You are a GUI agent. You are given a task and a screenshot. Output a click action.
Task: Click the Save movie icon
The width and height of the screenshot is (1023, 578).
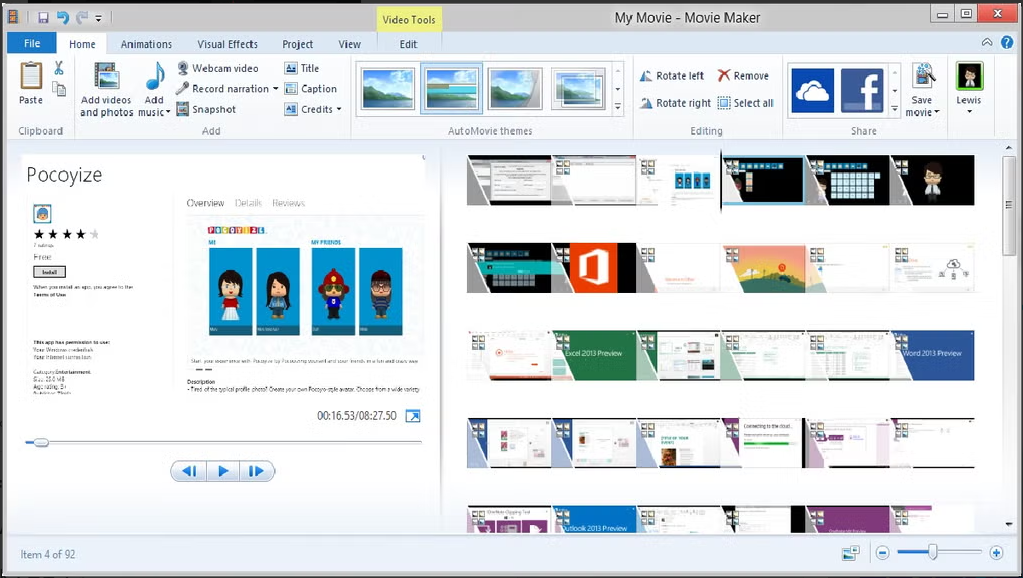pyautogui.click(x=923, y=77)
